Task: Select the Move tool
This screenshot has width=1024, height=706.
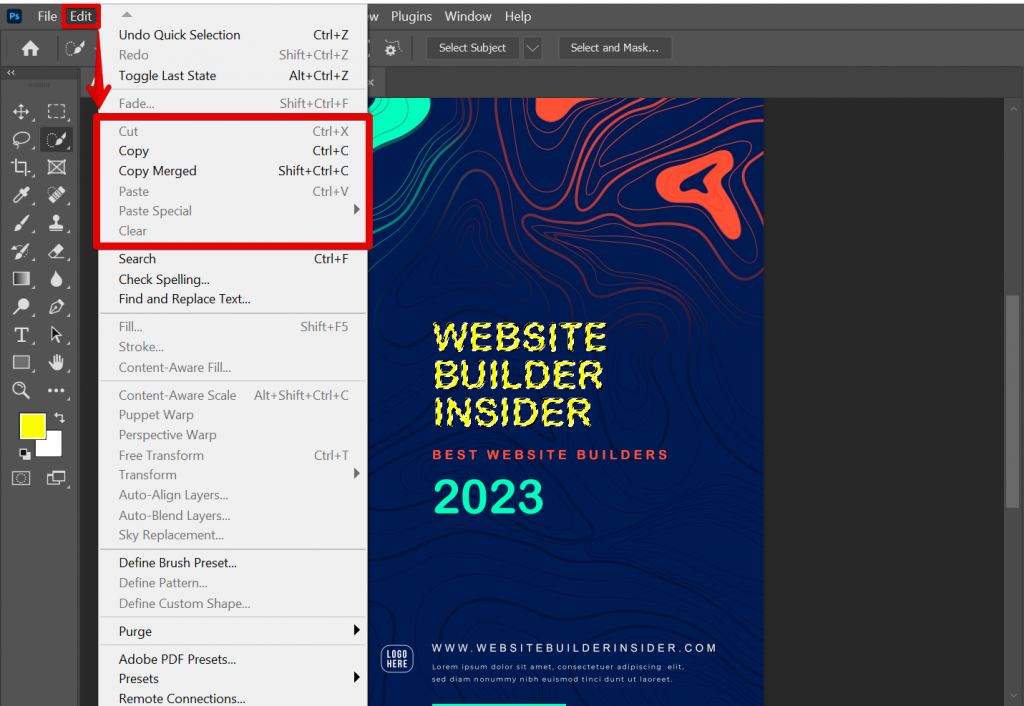Action: pyautogui.click(x=22, y=112)
